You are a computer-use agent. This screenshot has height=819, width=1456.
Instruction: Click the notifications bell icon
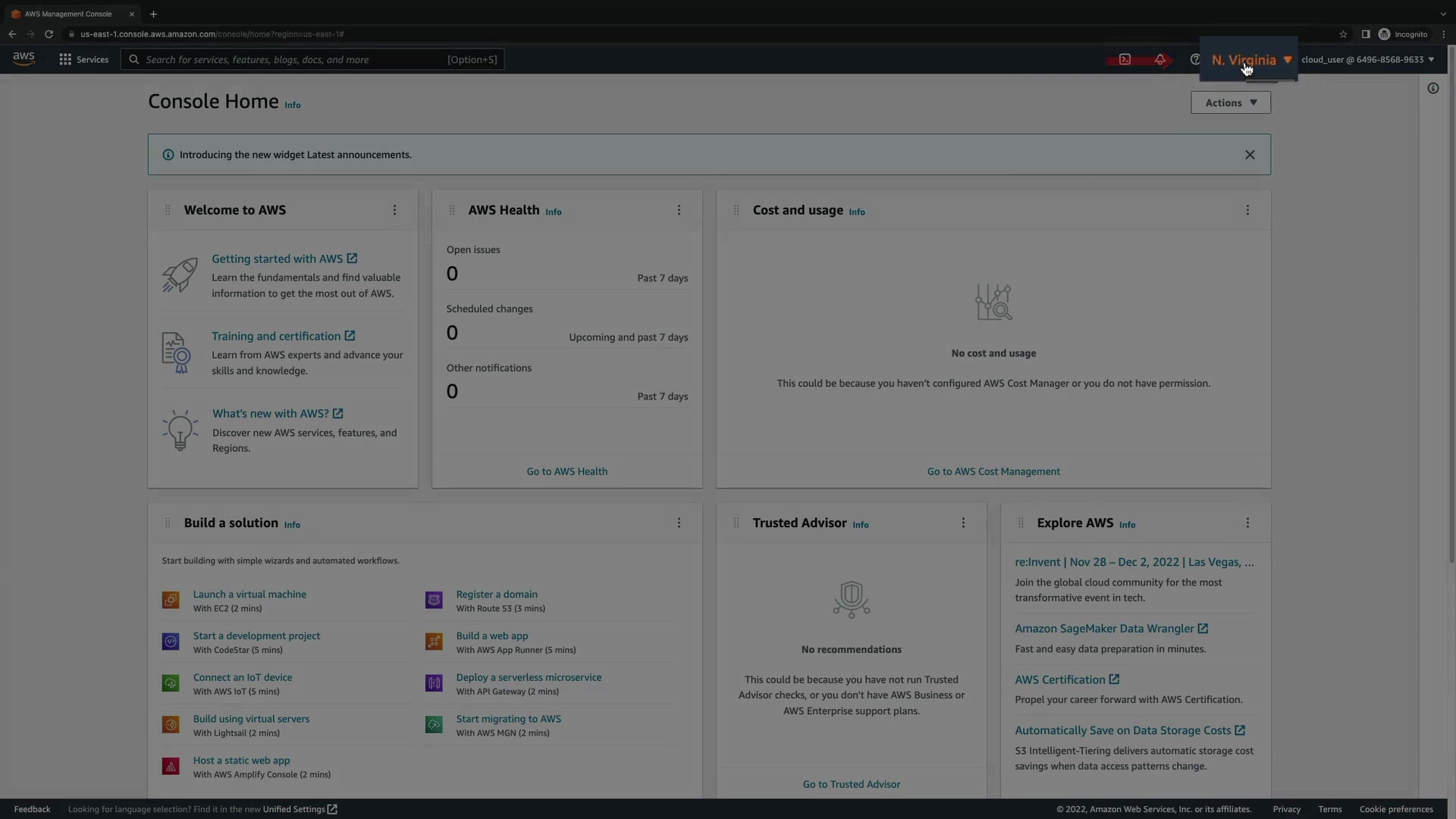1160,59
